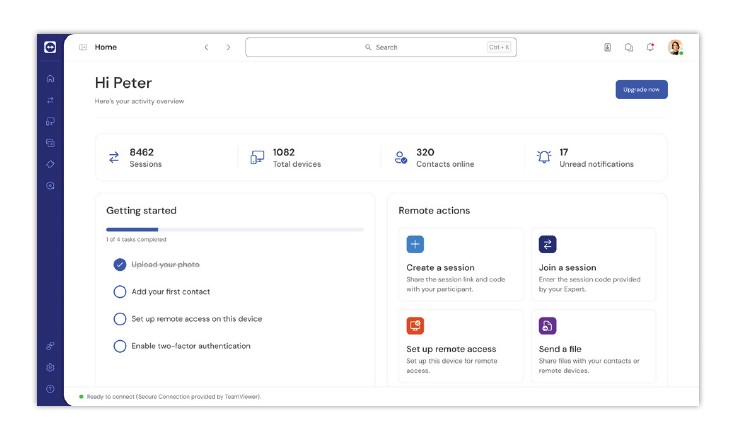Click the 'Join a session' card
Screen dimensions: 740x444
click(593, 264)
